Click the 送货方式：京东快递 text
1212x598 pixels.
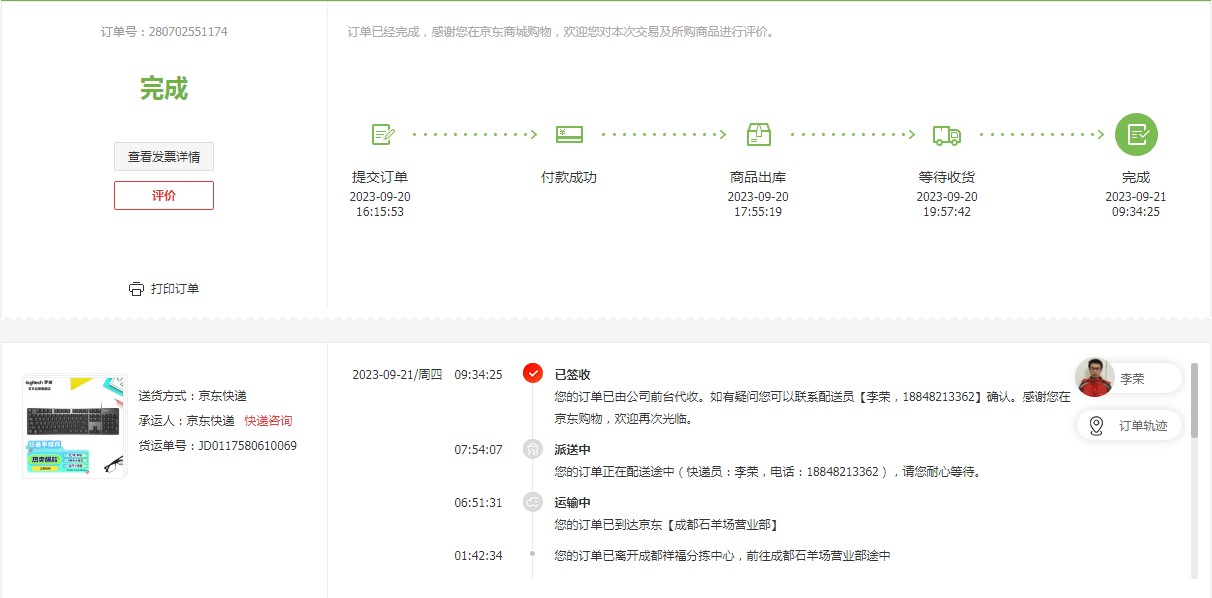pos(192,396)
